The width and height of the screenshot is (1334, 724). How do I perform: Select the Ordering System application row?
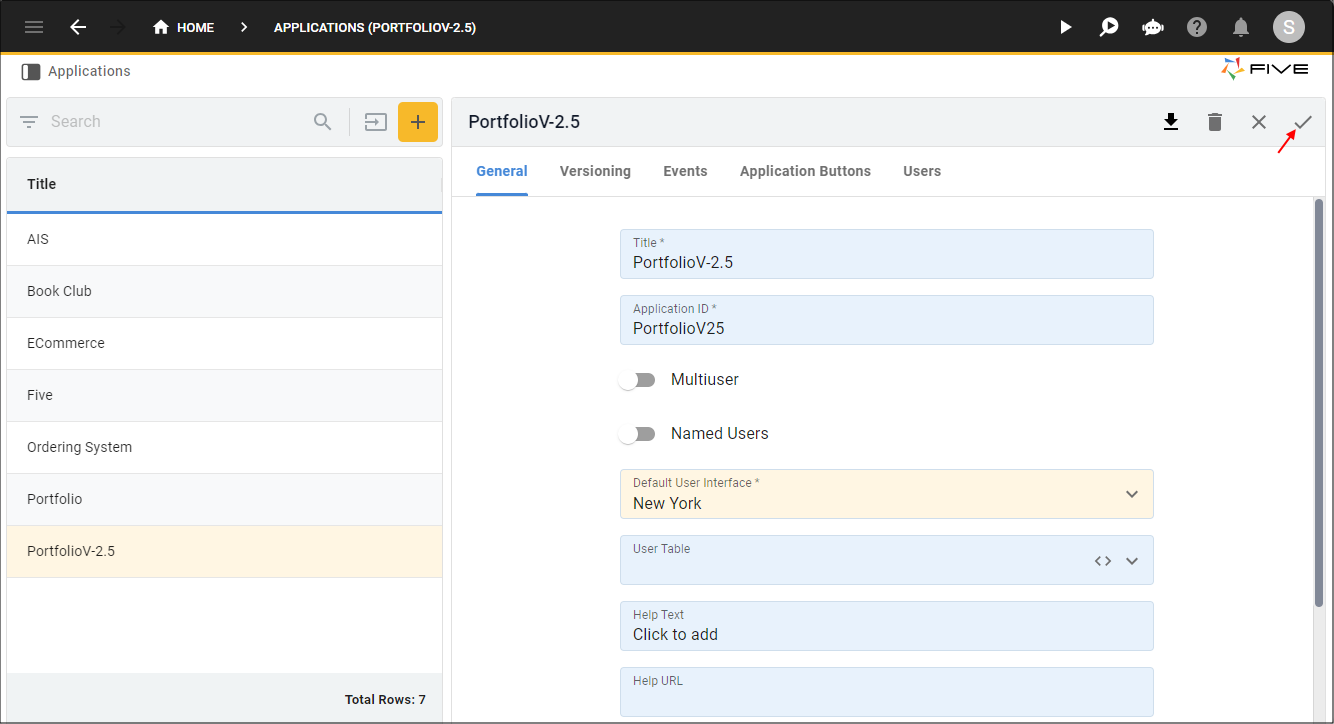coord(224,447)
